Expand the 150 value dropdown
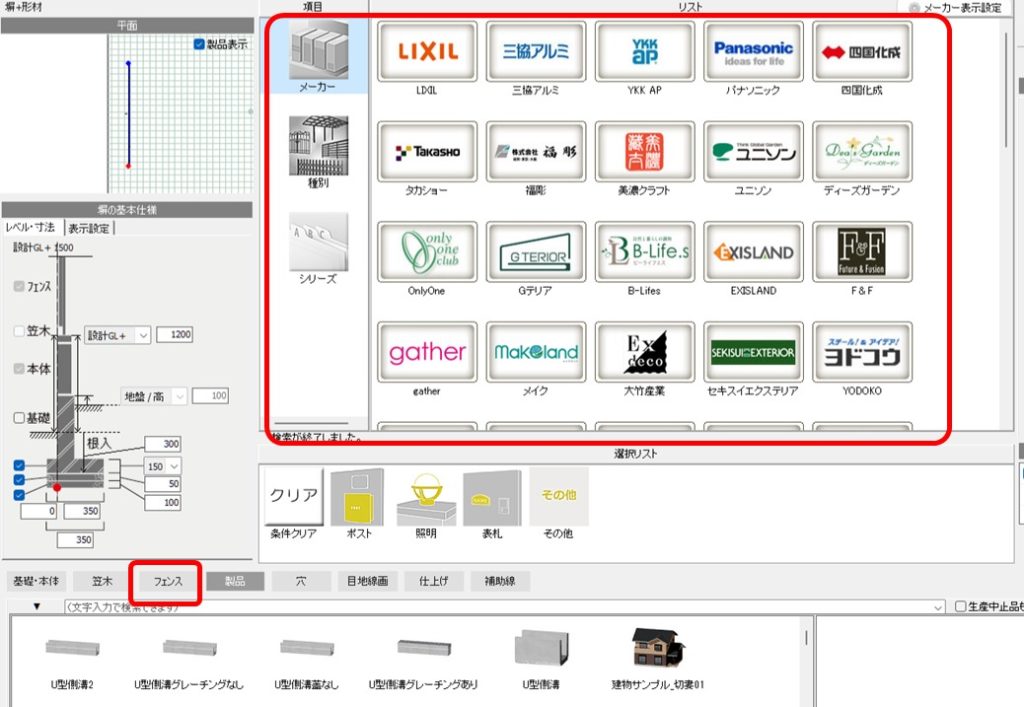The width and height of the screenshot is (1024, 707). coord(175,467)
